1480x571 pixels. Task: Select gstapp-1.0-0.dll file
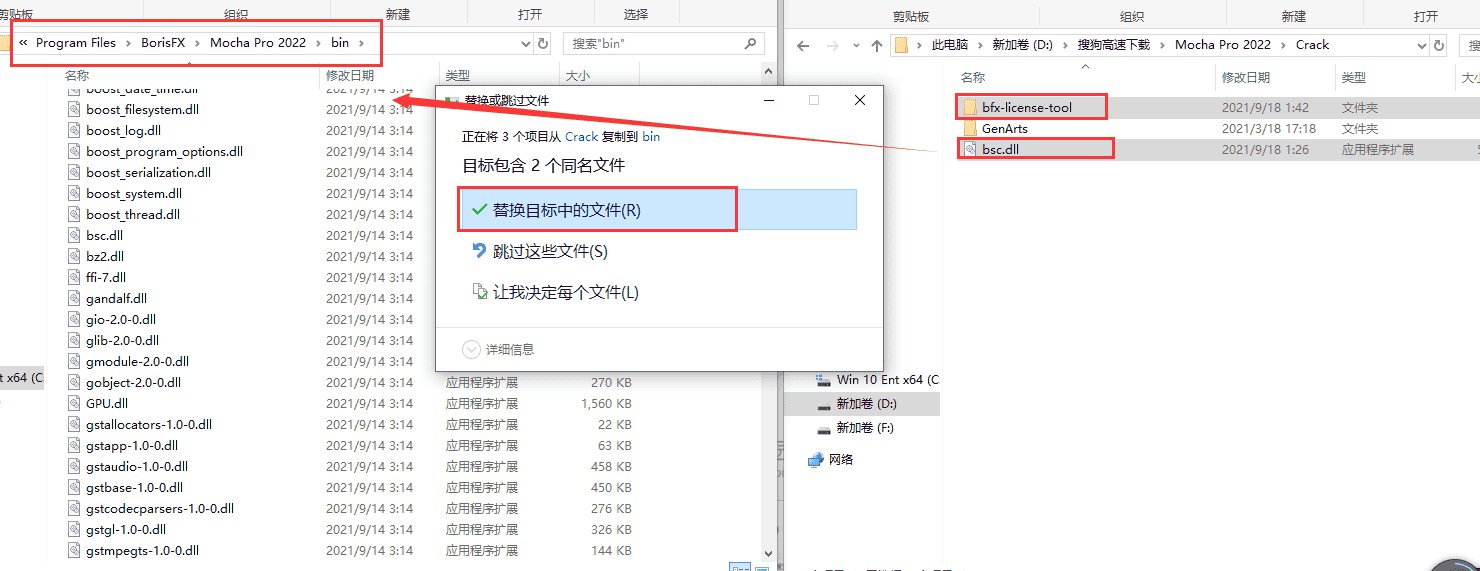pos(132,446)
